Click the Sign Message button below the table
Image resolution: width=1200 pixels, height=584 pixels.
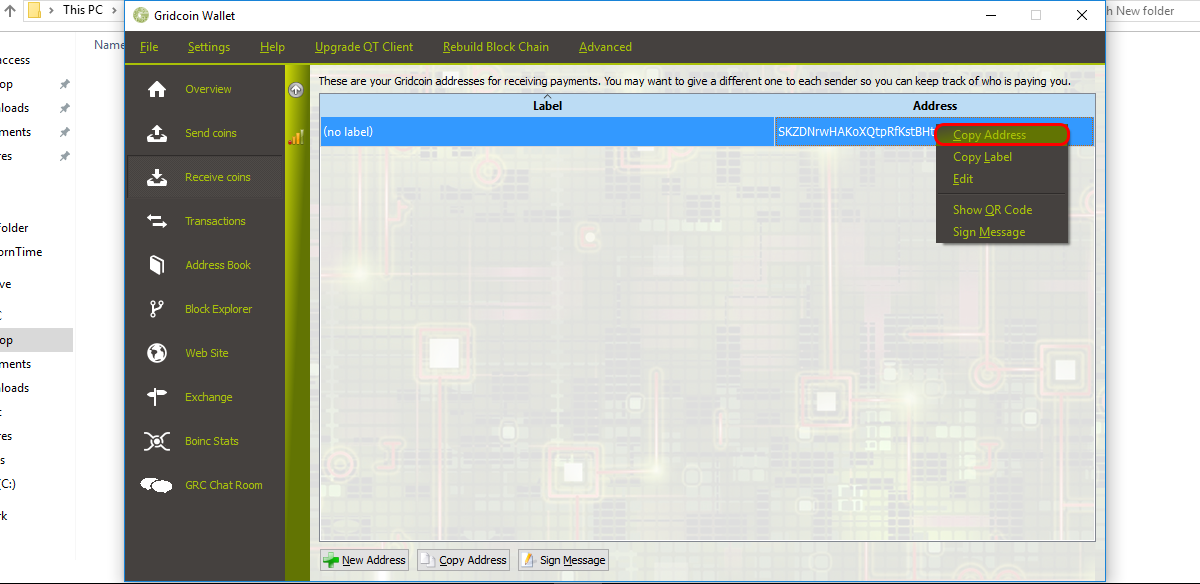coord(563,560)
